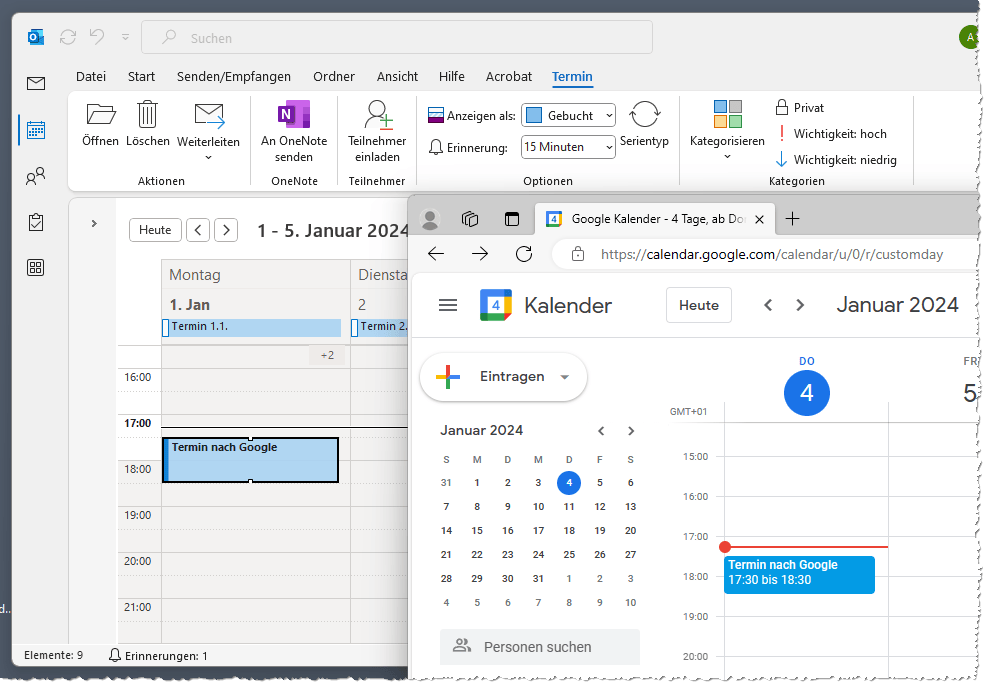Viewport: 986px width, 687px height.
Task: Open the Mail view in Outlook sidebar
Action: pyautogui.click(x=36, y=83)
